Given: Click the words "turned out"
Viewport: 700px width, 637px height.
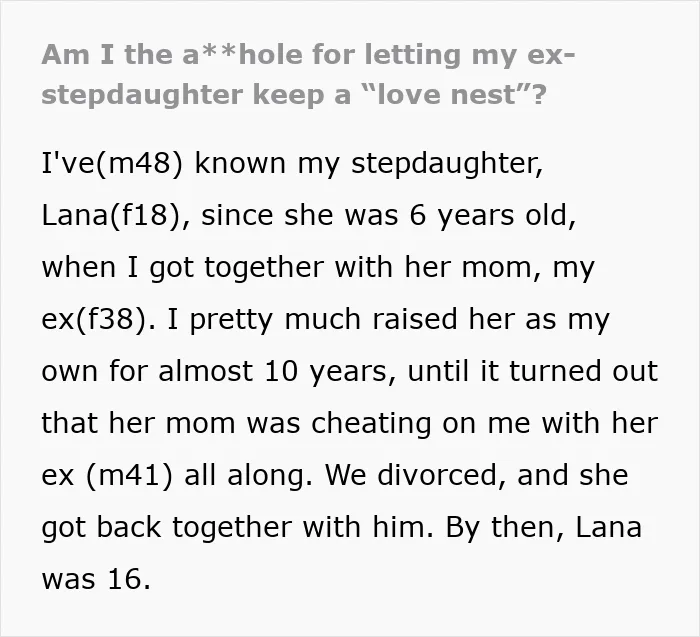Looking at the screenshot, I should 583,371.
